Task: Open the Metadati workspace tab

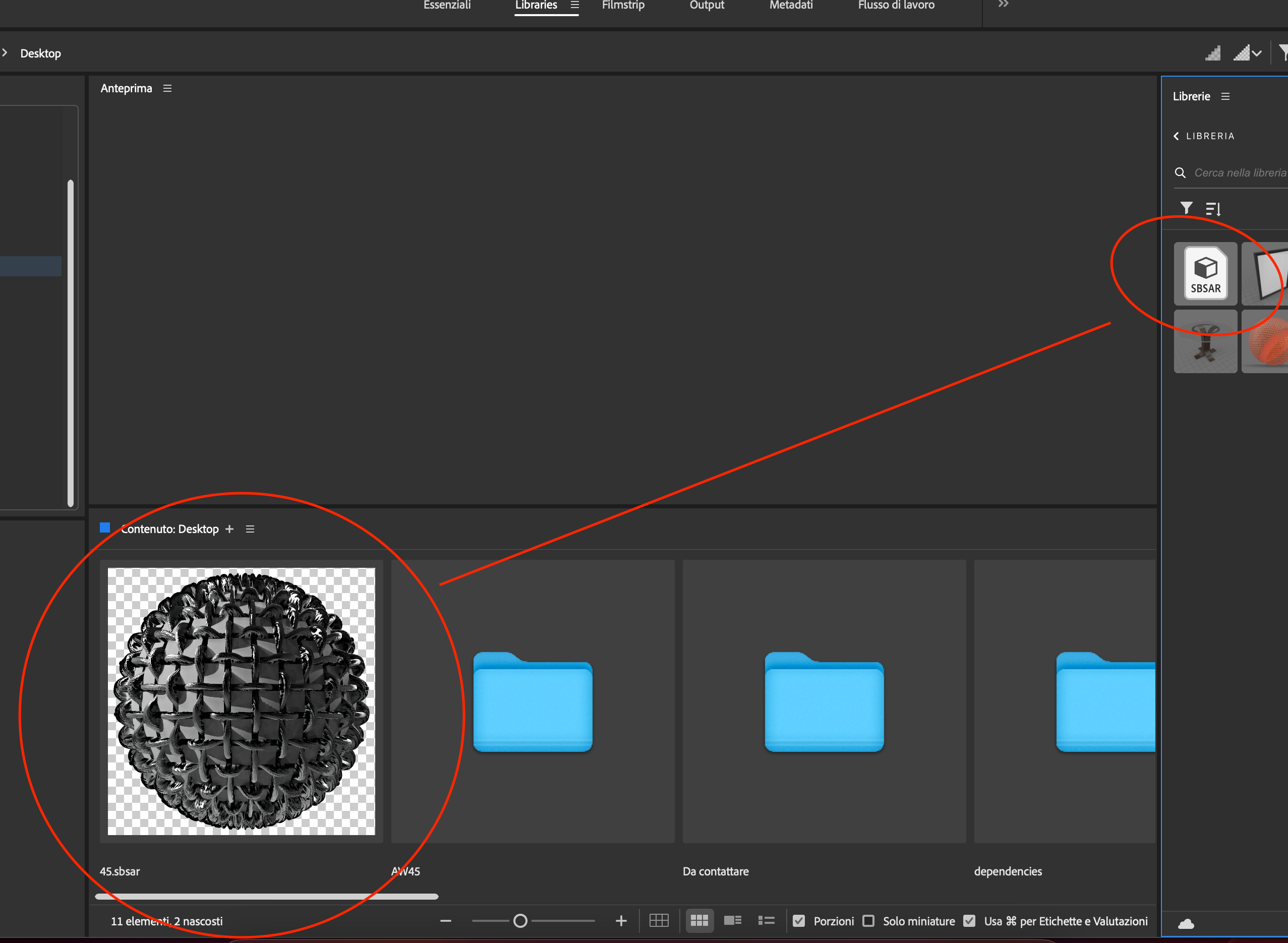Action: tap(791, 6)
